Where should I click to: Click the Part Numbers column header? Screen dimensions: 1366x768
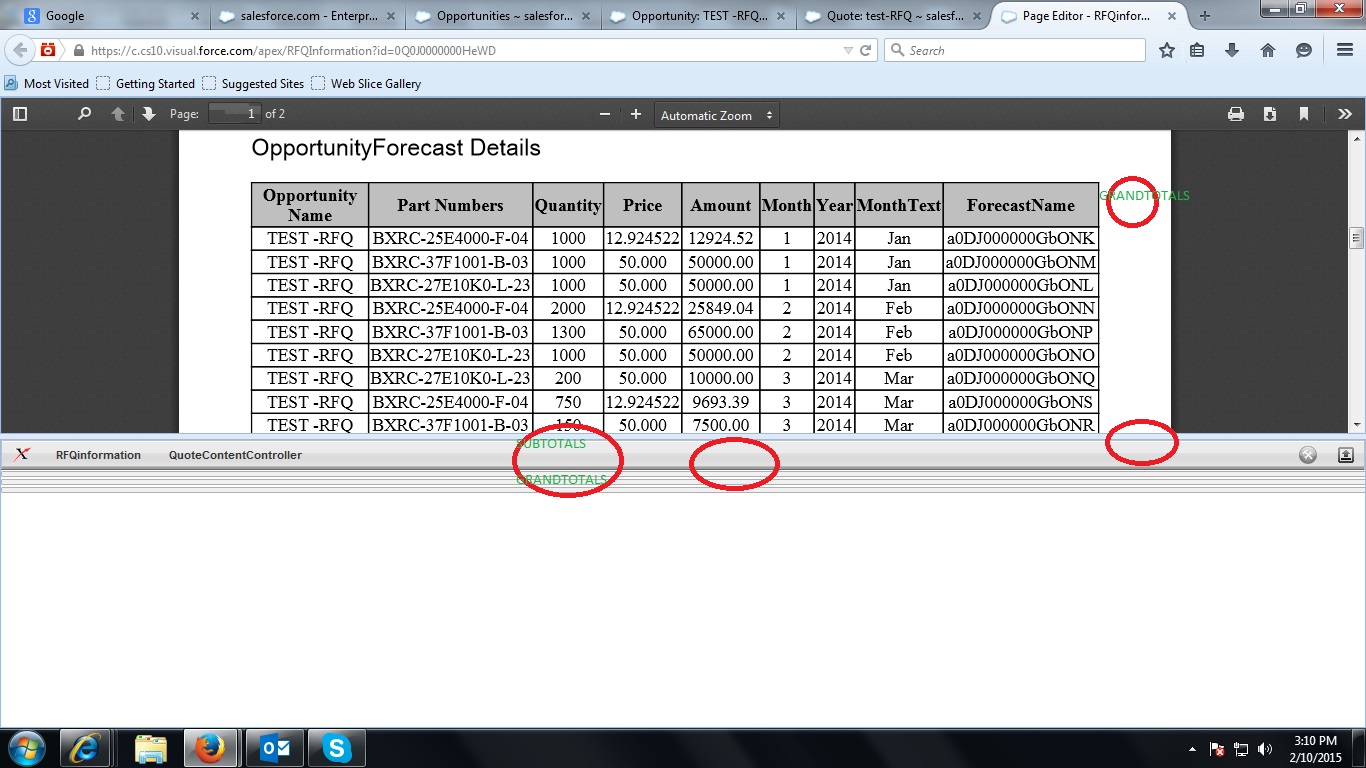[x=450, y=205]
